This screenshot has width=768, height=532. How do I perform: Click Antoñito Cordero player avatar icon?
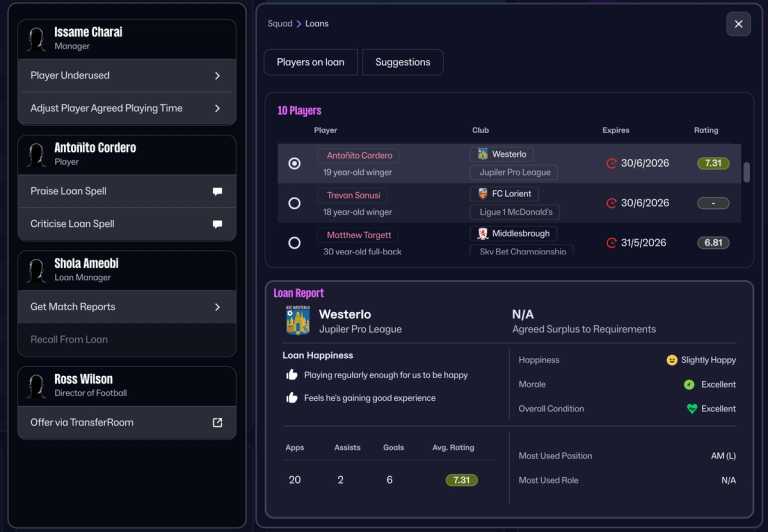[37, 155]
